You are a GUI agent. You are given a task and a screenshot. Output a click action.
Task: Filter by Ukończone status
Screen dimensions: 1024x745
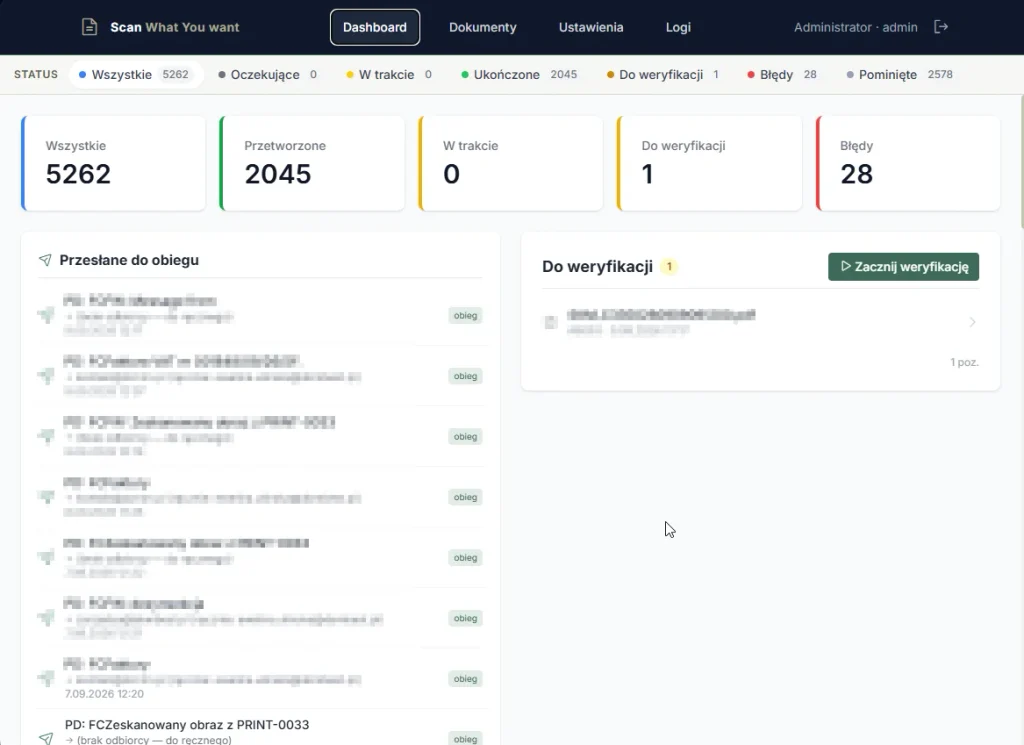[519, 74]
